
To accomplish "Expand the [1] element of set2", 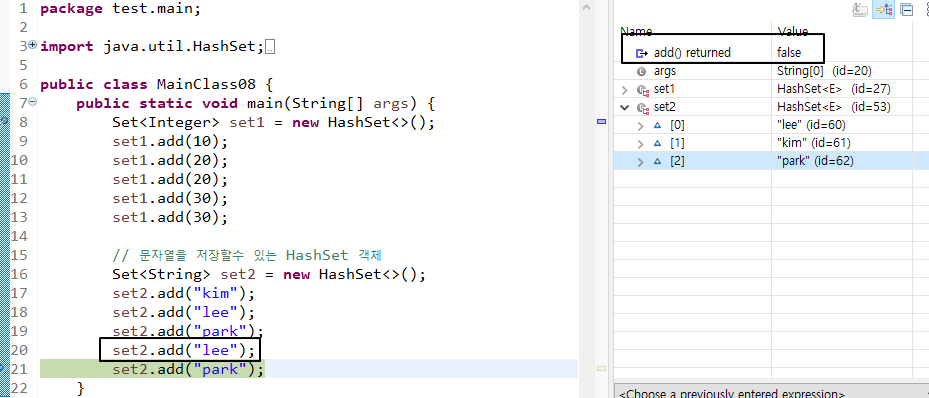I will 640,143.
